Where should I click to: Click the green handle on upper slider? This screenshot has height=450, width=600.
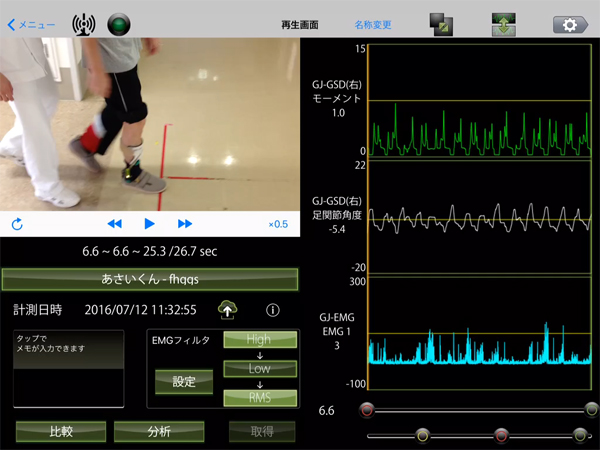(x=591, y=410)
